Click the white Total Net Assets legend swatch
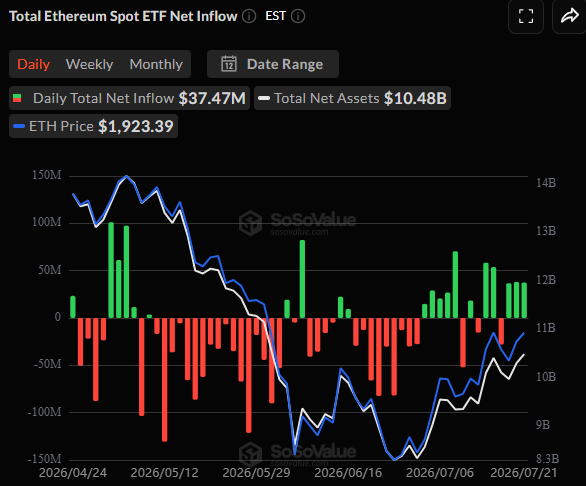 click(264, 98)
